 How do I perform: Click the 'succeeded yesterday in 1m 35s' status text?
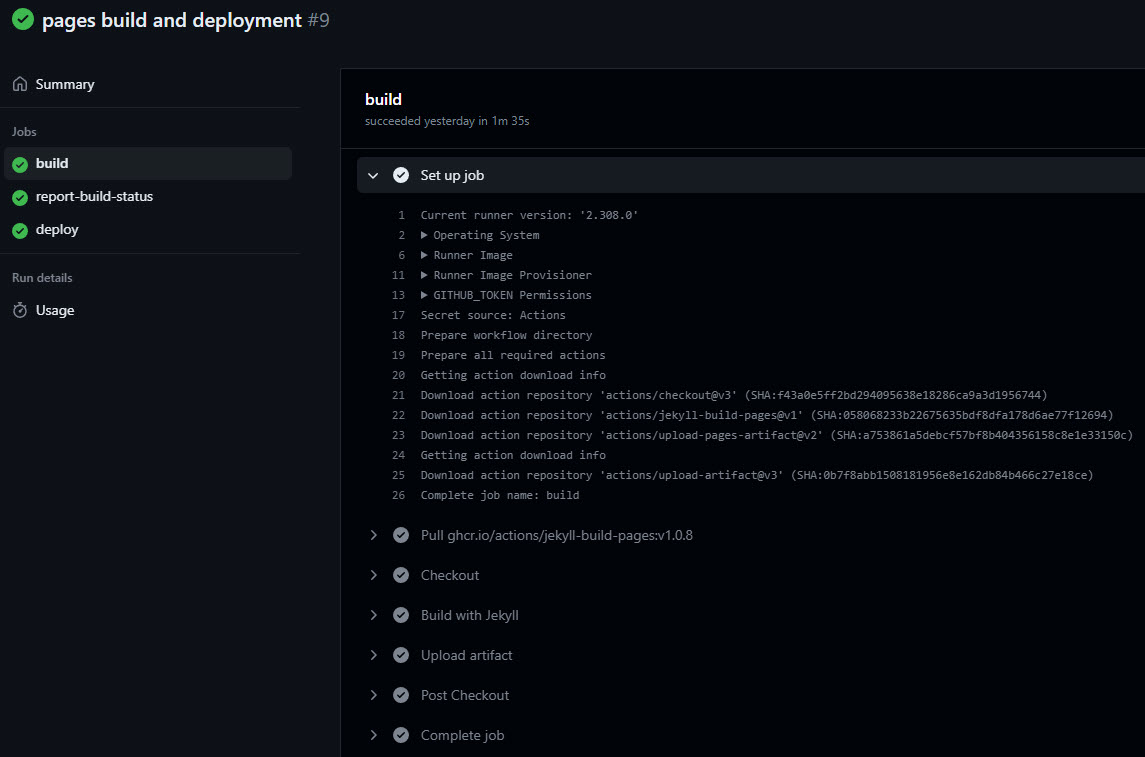coord(447,121)
